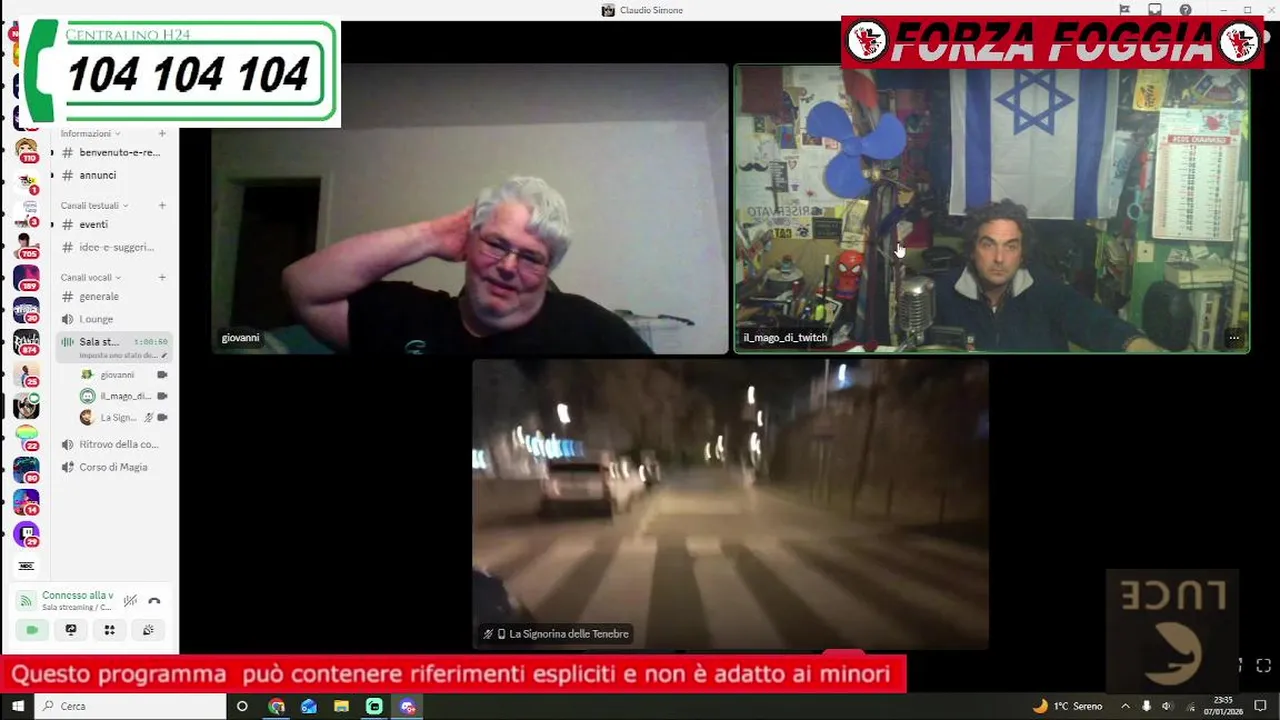This screenshot has width=1280, height=720.
Task: Open the NDC server icon
Action: coord(26,566)
